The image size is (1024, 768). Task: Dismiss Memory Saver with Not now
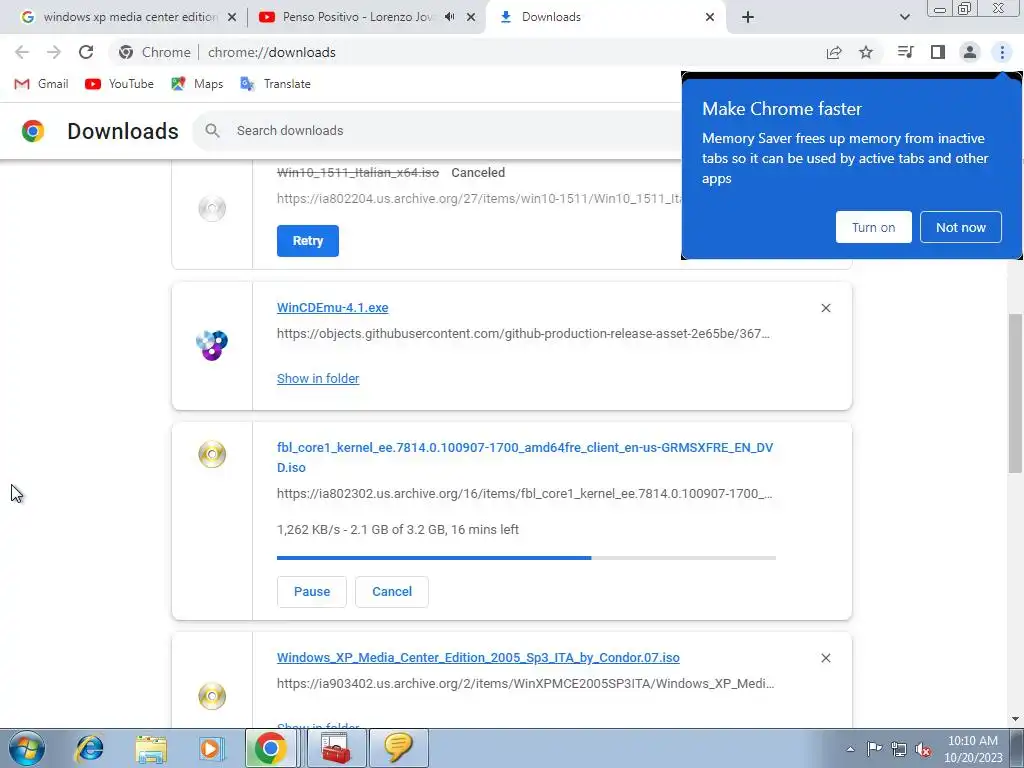pos(961,227)
